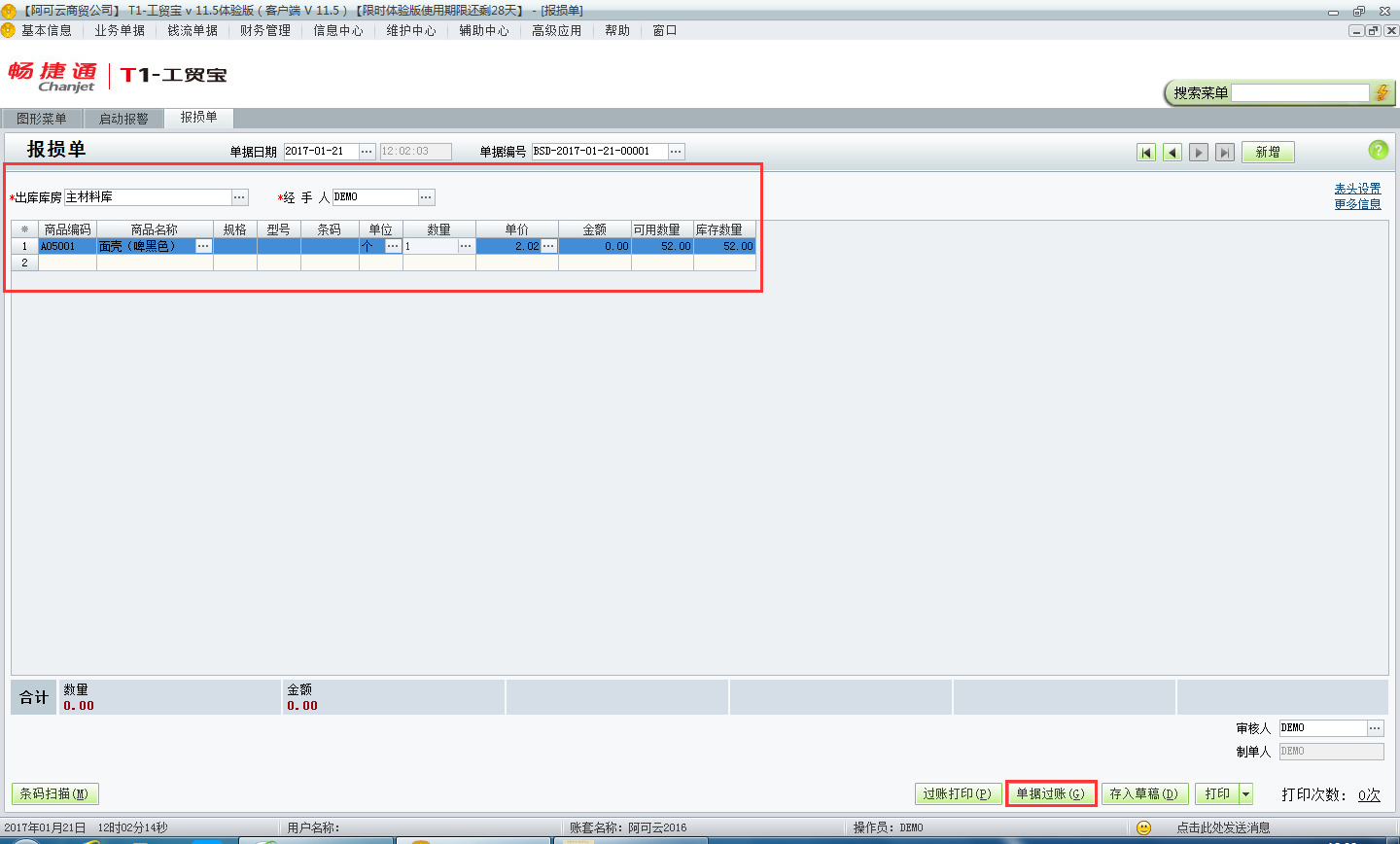Click the green help question mark icon
Screen dimensions: 1400x844
[1378, 150]
